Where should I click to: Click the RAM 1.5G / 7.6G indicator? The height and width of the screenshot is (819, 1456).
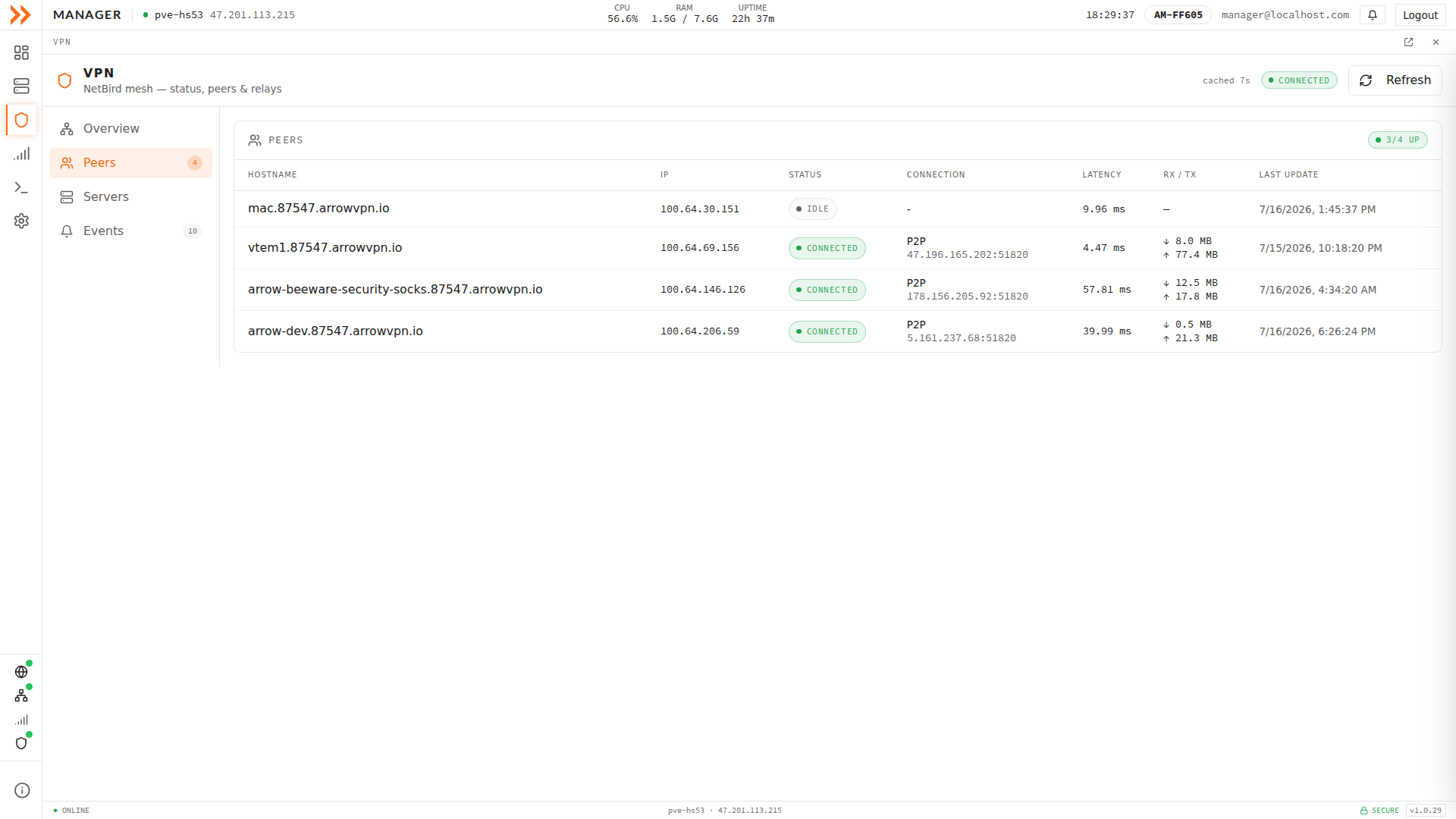click(684, 14)
